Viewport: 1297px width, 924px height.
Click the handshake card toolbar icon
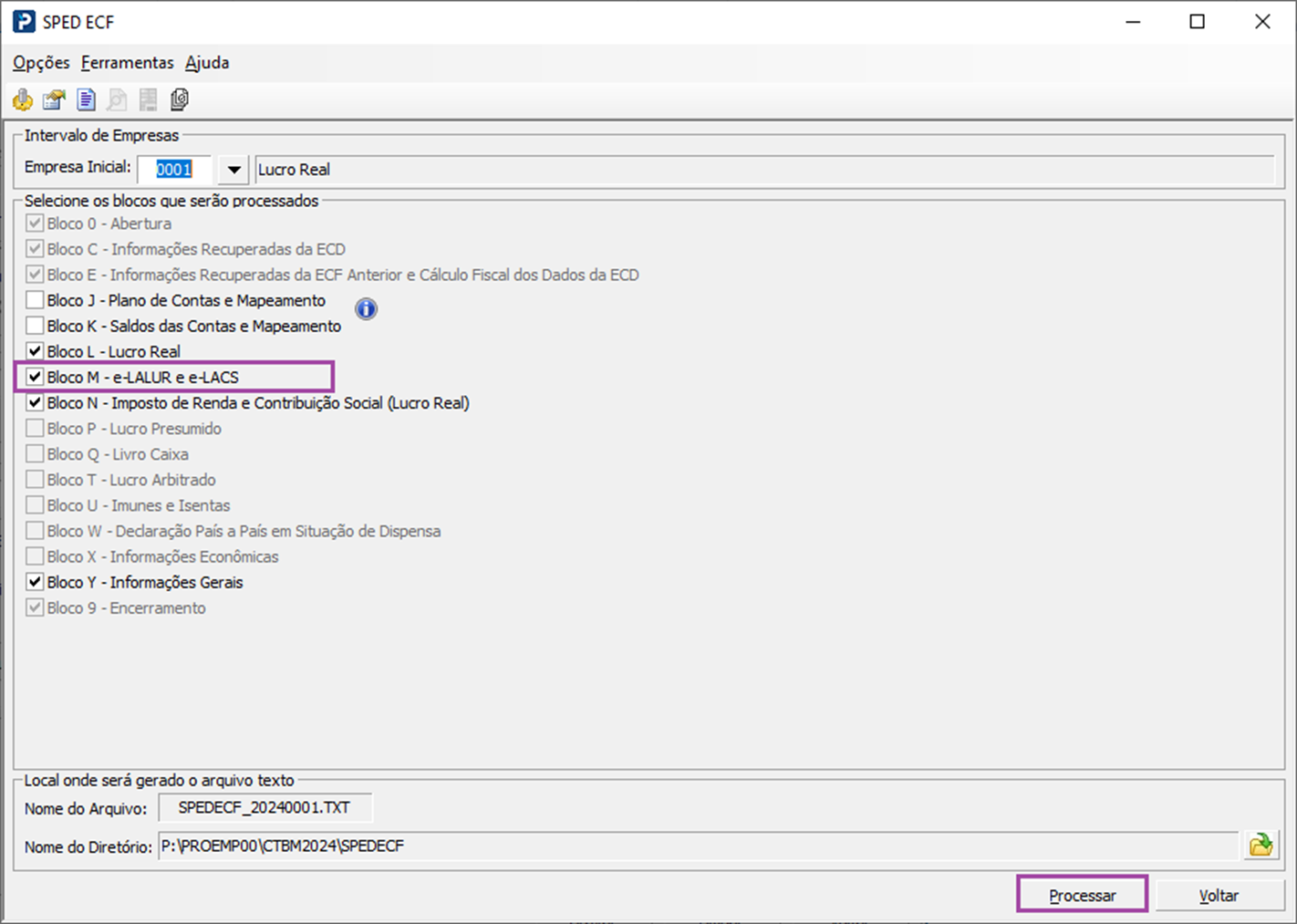(55, 99)
